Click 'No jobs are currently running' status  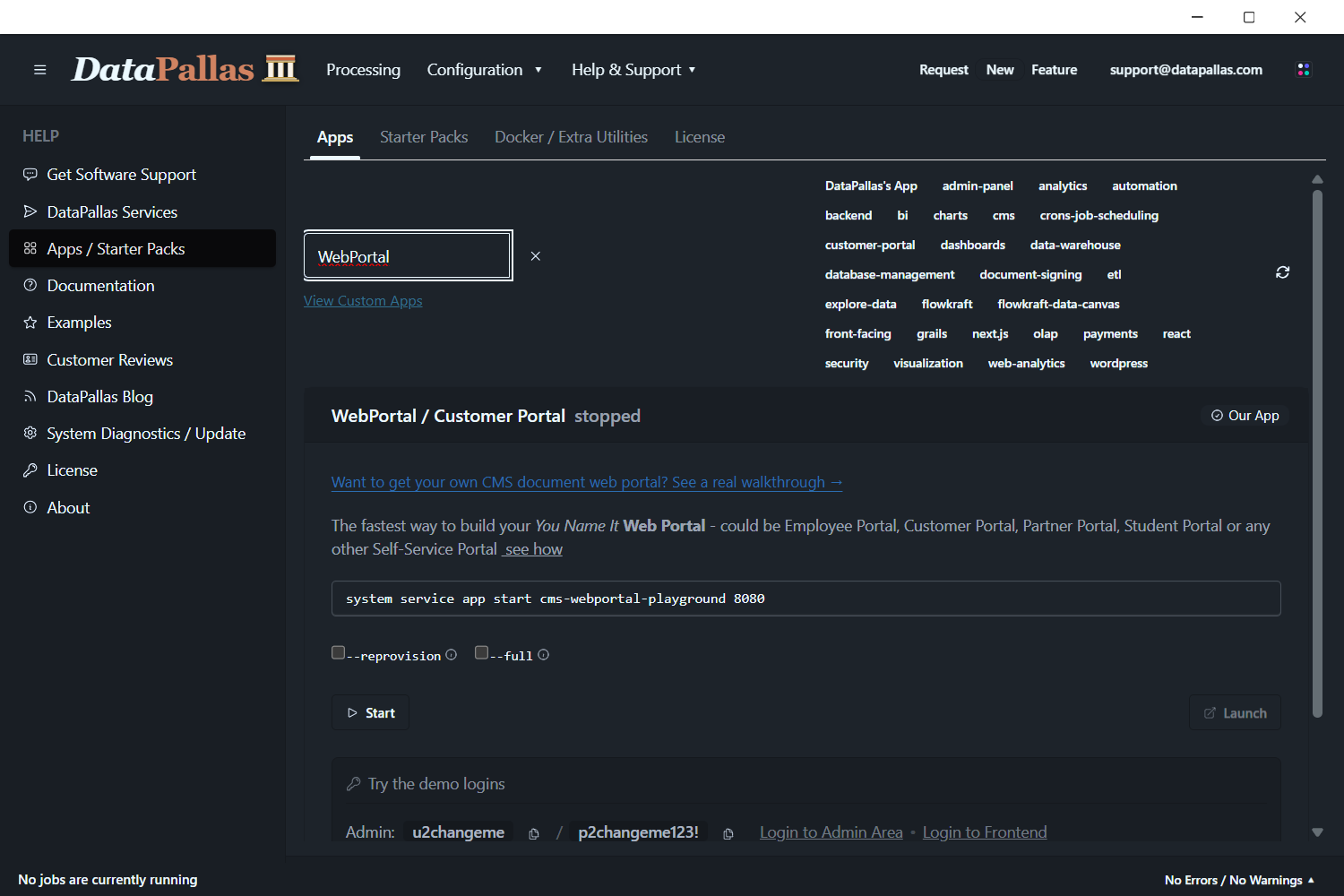tap(108, 880)
